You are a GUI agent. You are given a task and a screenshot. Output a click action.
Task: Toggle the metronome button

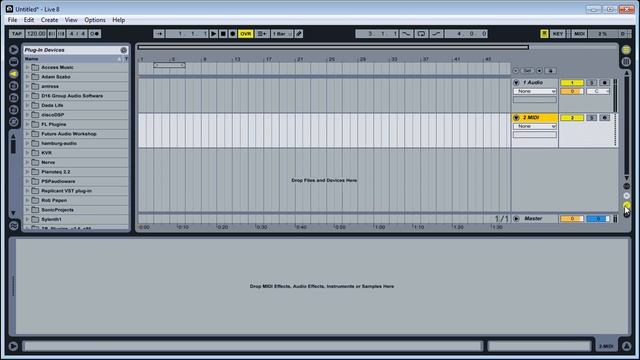point(95,34)
